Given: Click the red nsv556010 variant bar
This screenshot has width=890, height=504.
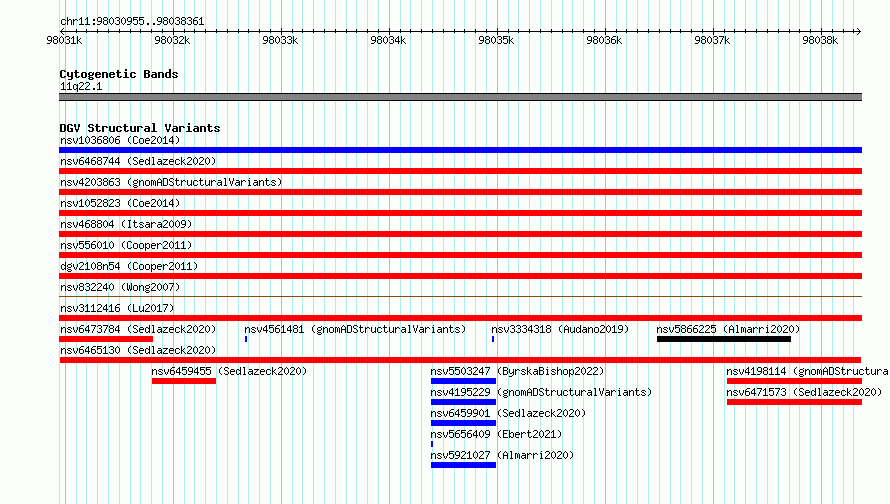Looking at the screenshot, I should 460,255.
